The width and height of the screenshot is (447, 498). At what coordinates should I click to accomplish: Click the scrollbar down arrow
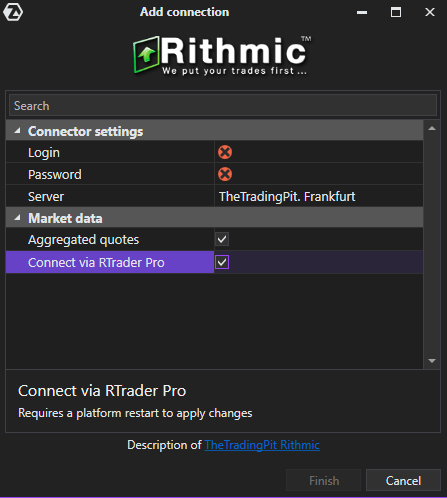pyautogui.click(x=432, y=361)
